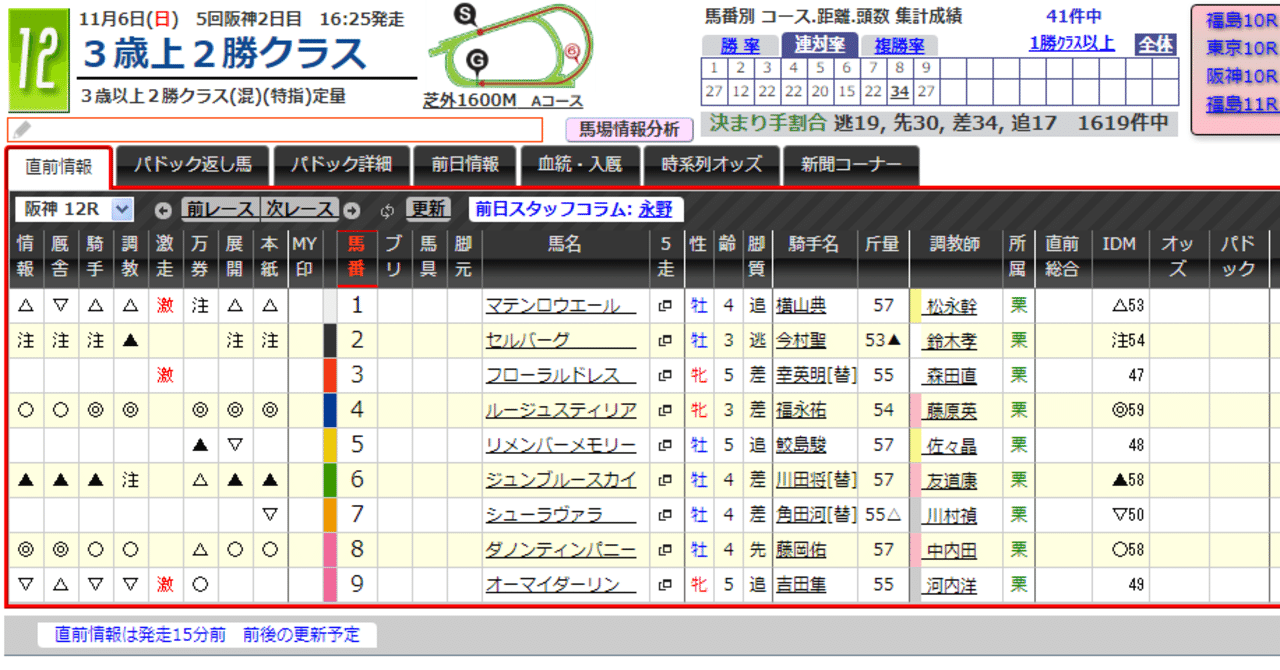Open the 血統・入厩 tab
This screenshot has height=670, width=1280.
[580, 166]
